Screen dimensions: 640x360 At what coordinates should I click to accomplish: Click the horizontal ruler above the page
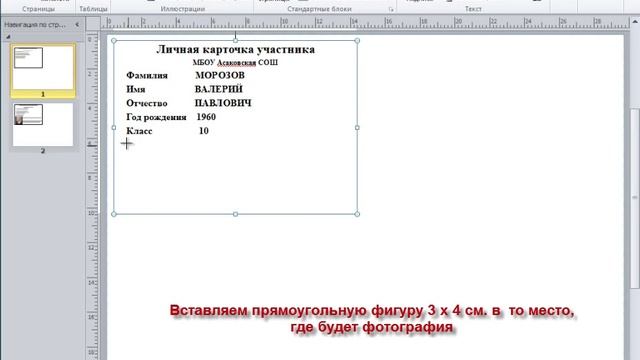[365, 23]
